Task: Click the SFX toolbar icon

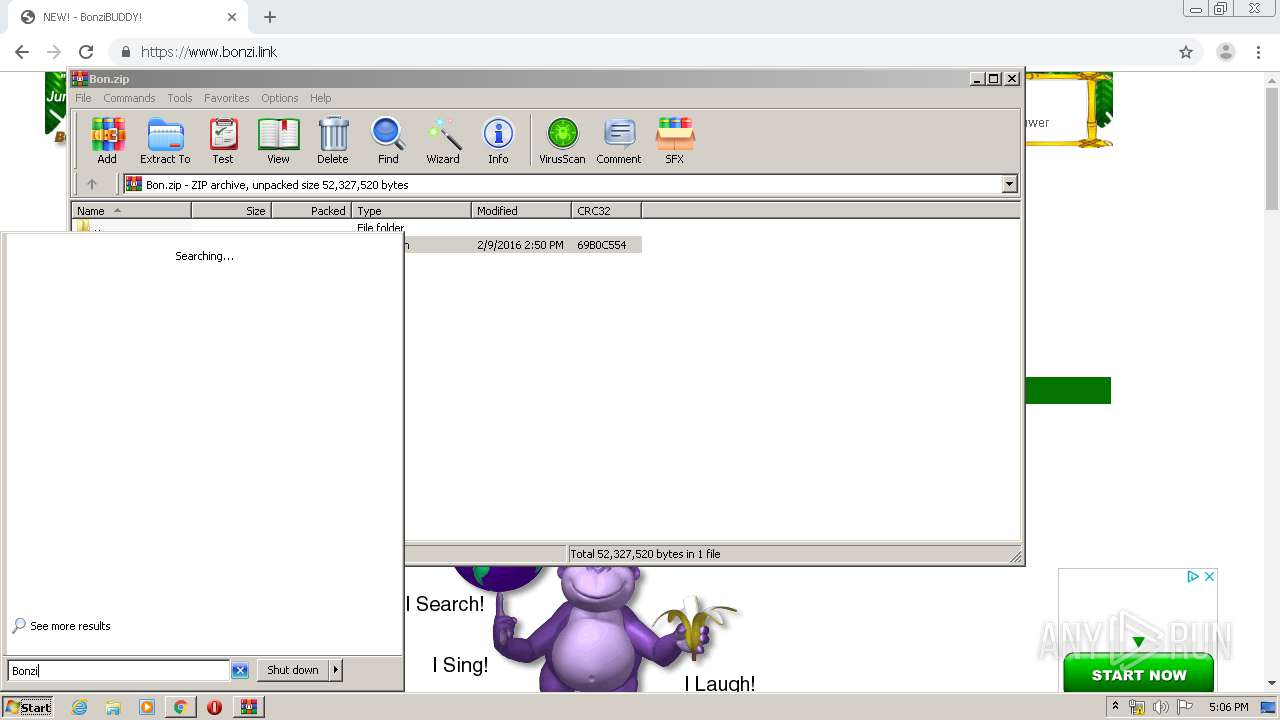Action: pyautogui.click(x=675, y=140)
